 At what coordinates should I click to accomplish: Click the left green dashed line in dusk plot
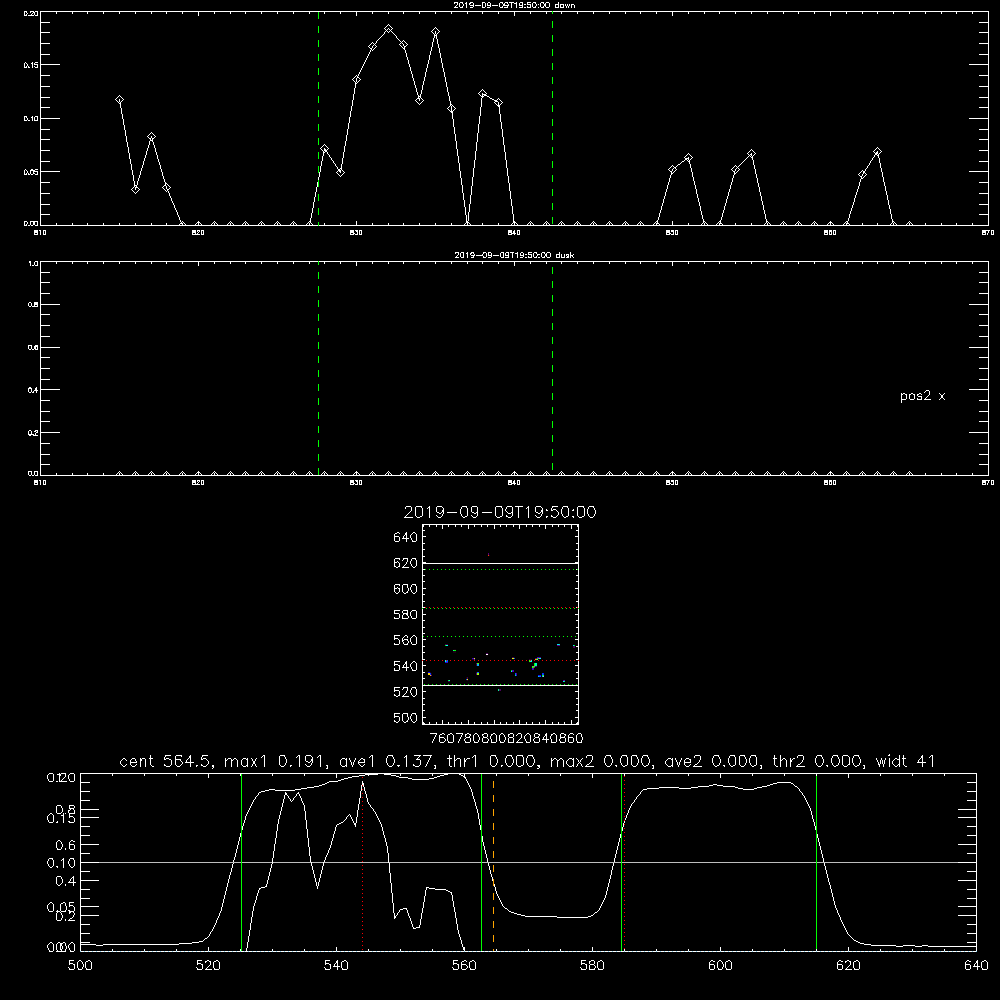[x=318, y=368]
